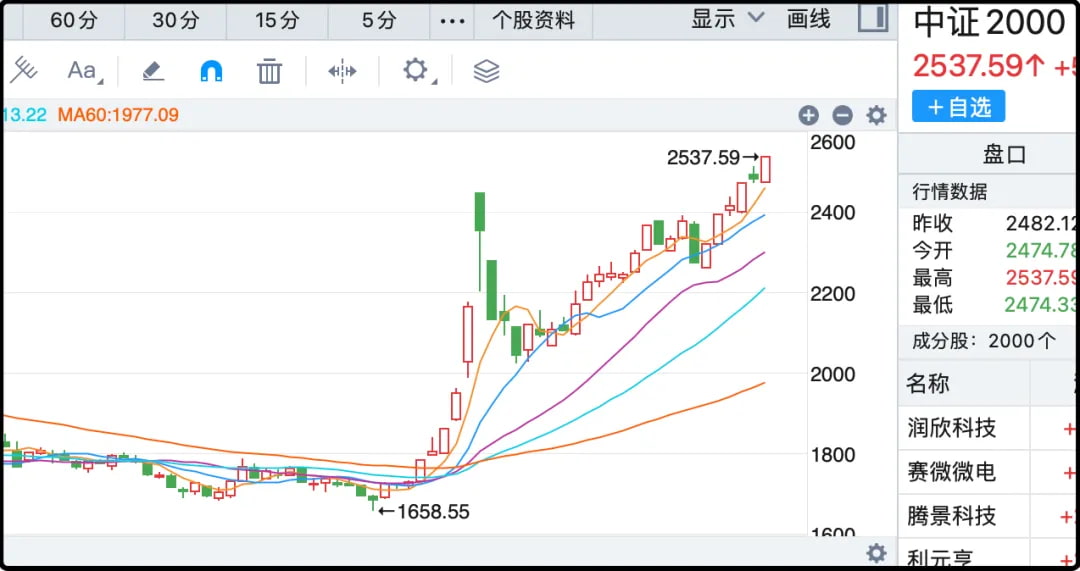Viewport: 1080px width, 571px height.
Task: Toggle the 画线 drawing mode
Action: (x=809, y=19)
